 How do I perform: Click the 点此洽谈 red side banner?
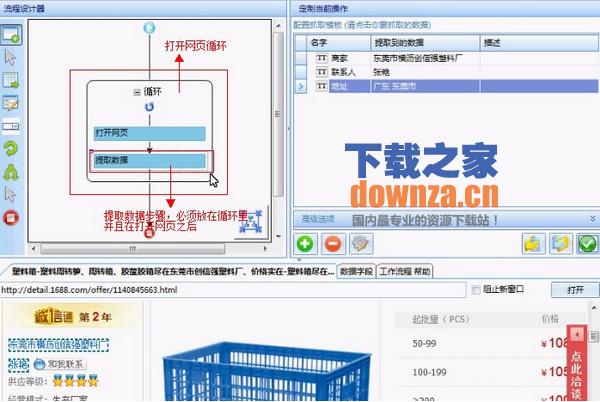pos(576,363)
